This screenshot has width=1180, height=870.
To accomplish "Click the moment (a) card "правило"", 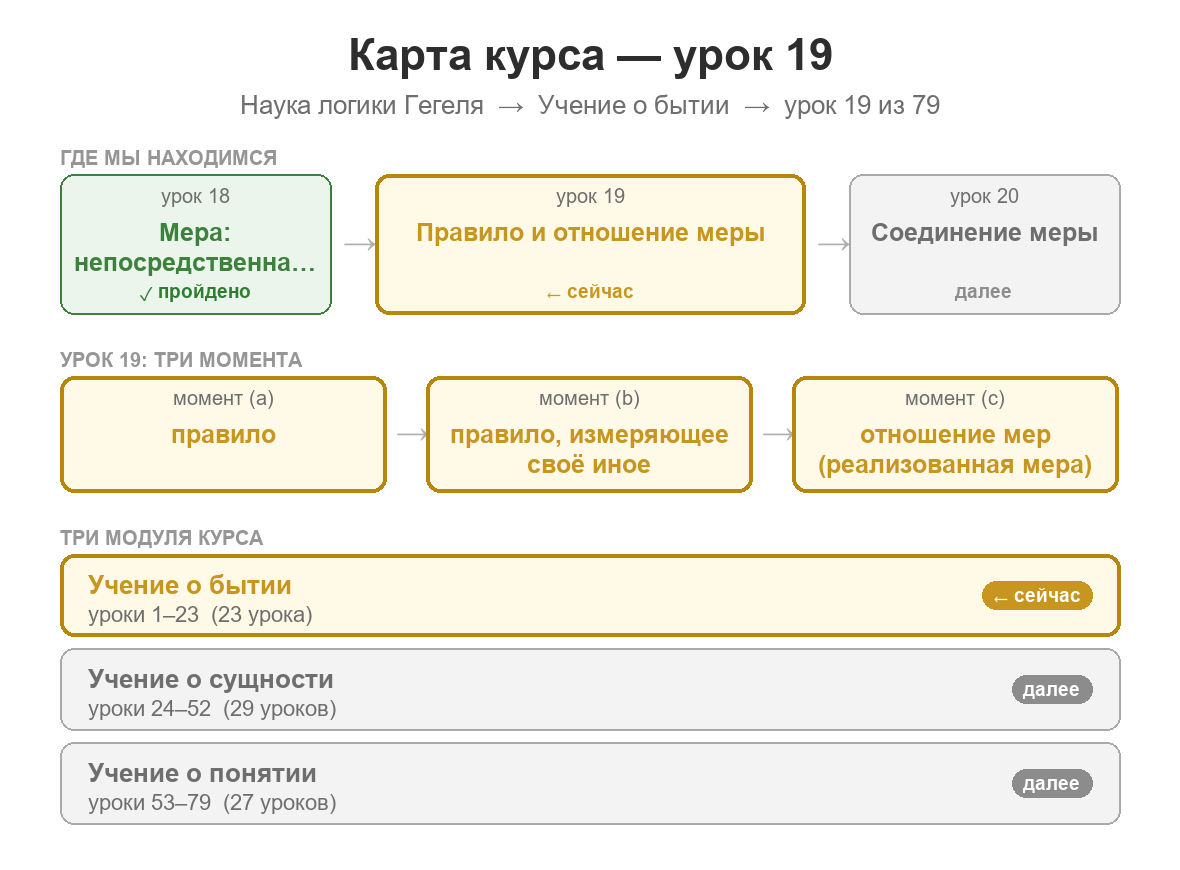I will pyautogui.click(x=224, y=435).
